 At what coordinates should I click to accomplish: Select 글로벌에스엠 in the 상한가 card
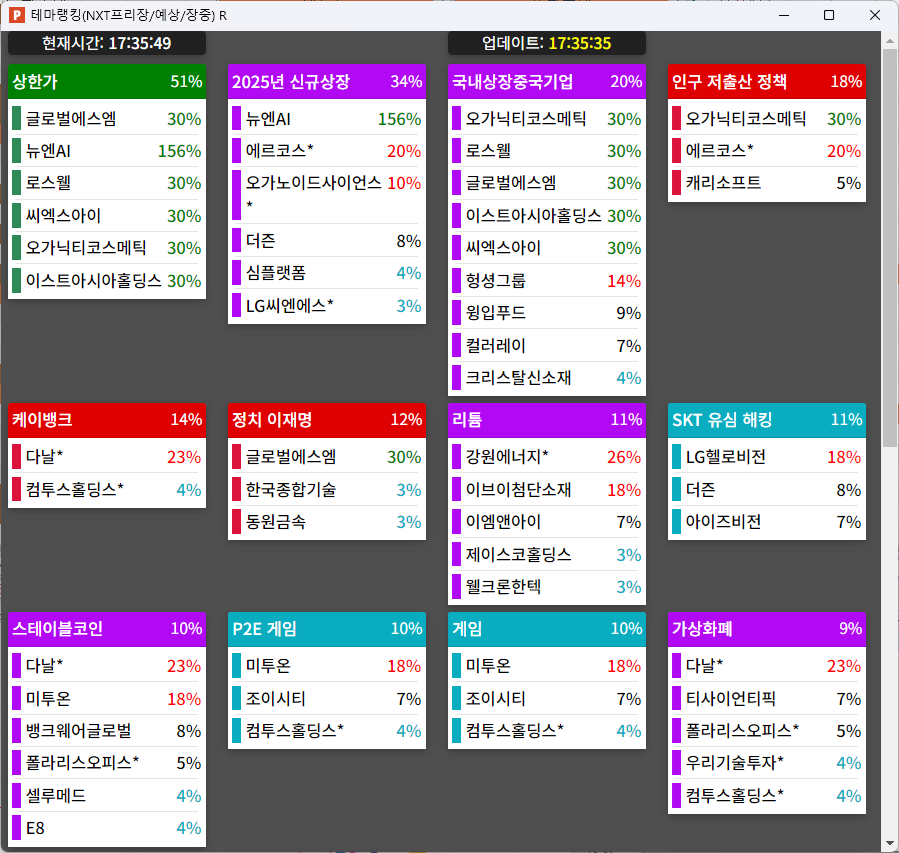[x=107, y=119]
